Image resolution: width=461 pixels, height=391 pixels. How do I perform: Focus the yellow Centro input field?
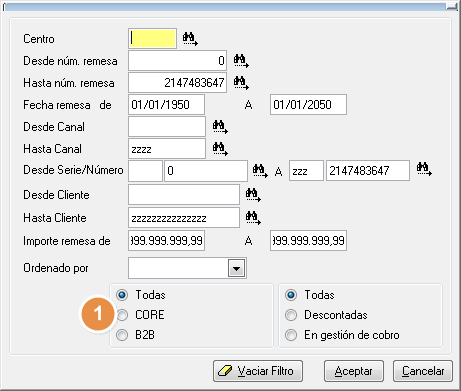[152, 39]
